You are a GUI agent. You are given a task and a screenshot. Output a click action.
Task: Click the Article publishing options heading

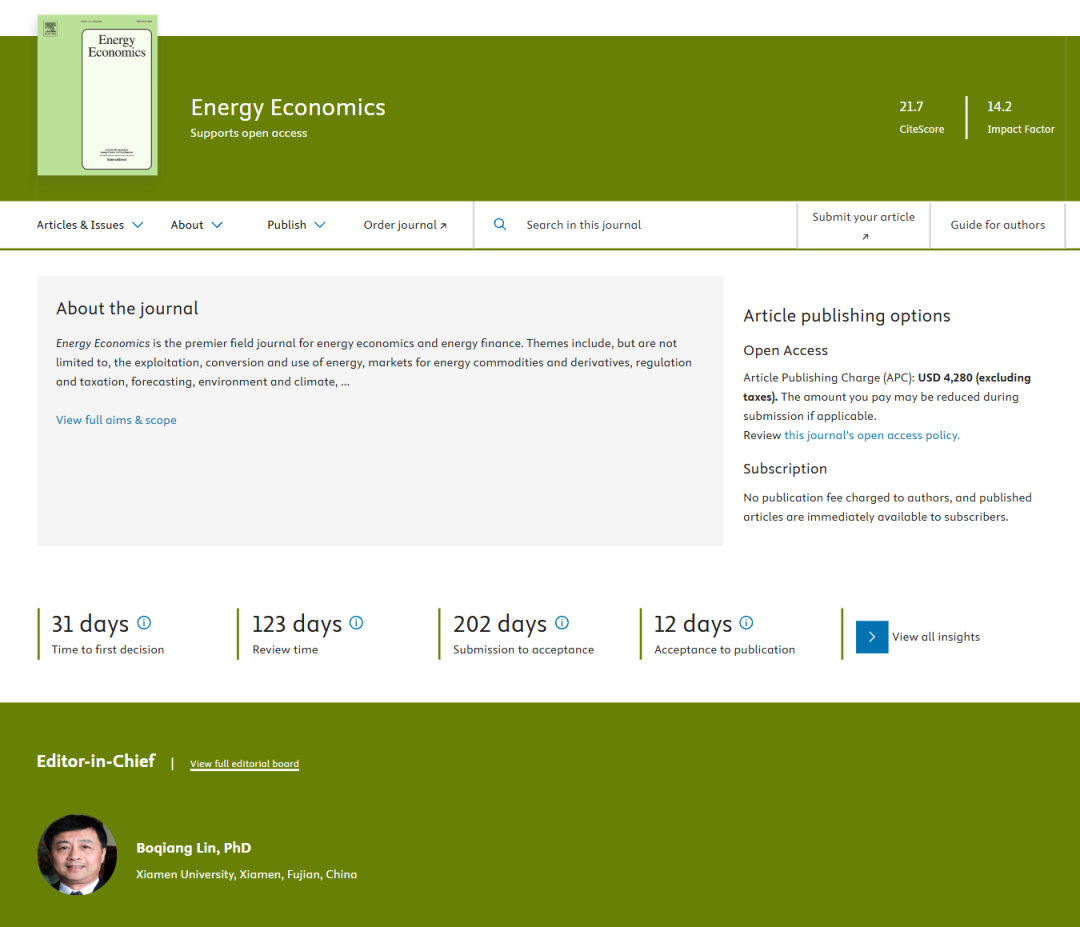tap(847, 316)
